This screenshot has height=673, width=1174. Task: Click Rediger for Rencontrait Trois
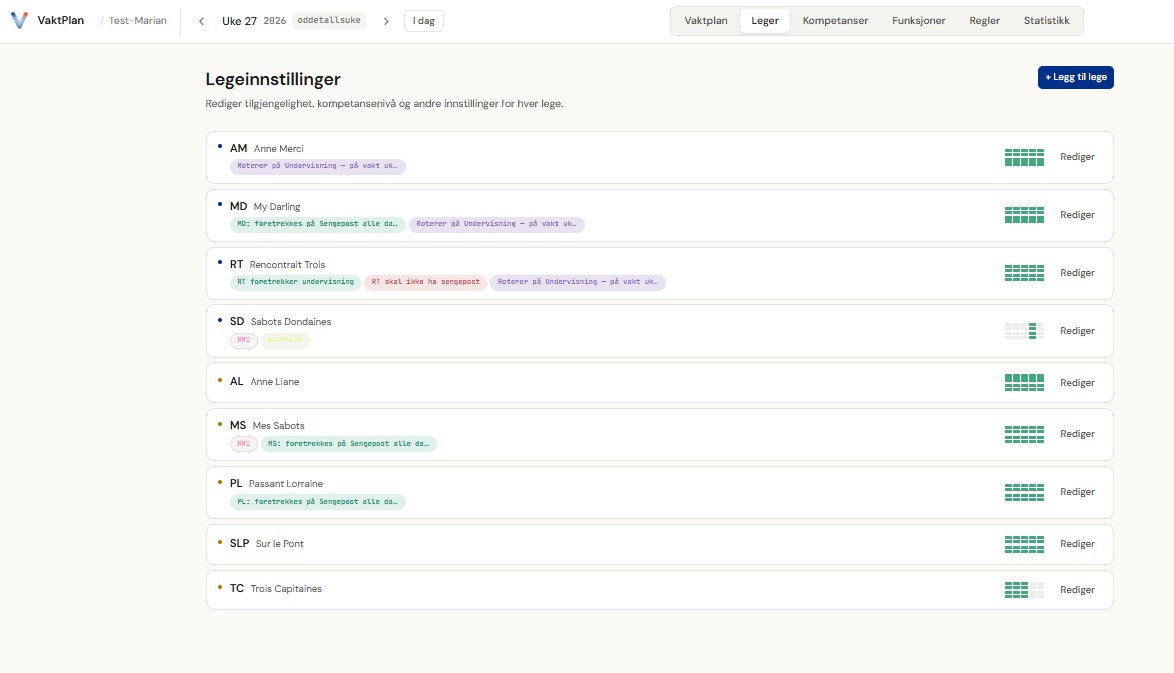tap(1077, 273)
